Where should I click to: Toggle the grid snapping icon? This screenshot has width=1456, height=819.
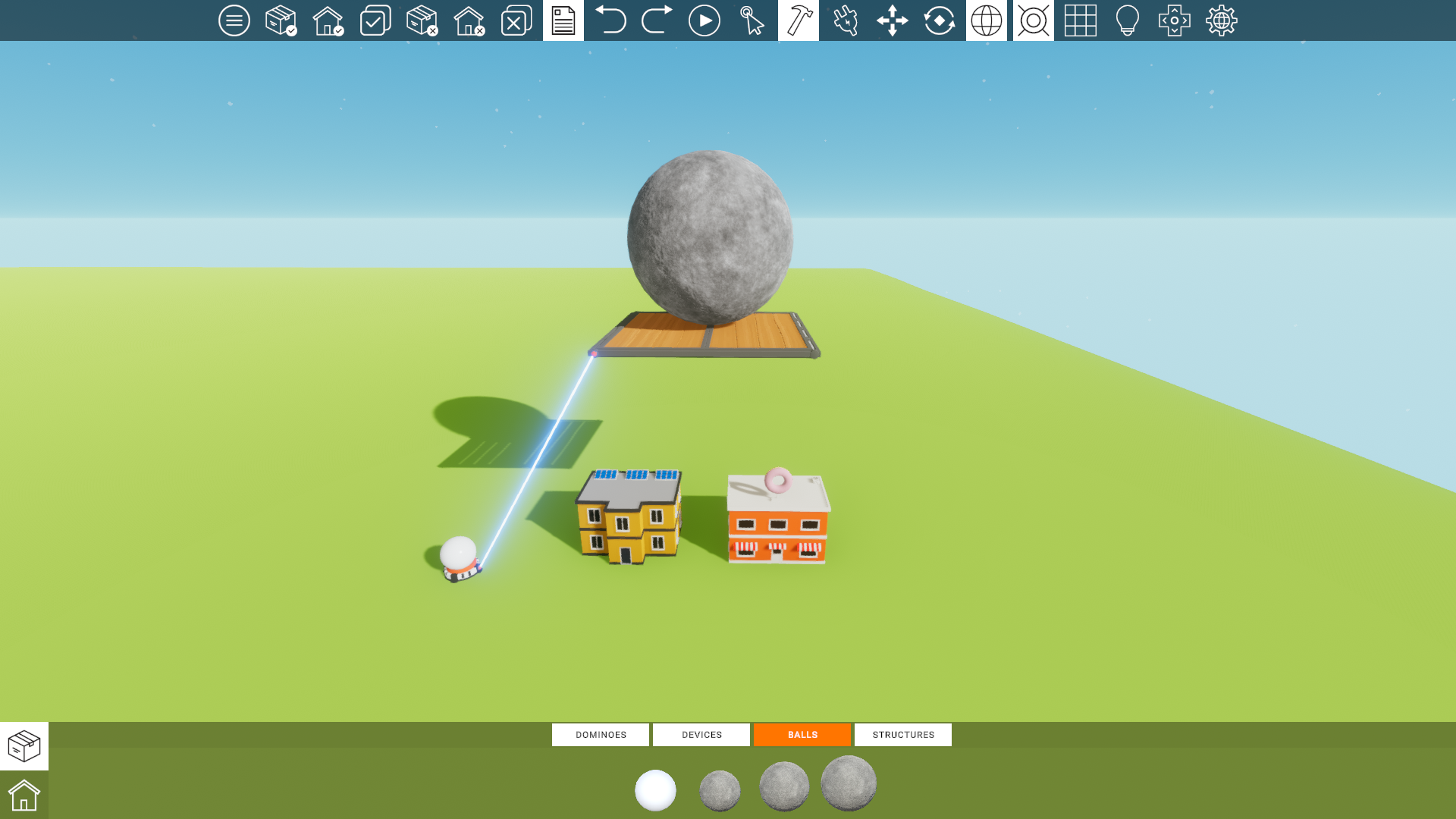[x=1081, y=20]
